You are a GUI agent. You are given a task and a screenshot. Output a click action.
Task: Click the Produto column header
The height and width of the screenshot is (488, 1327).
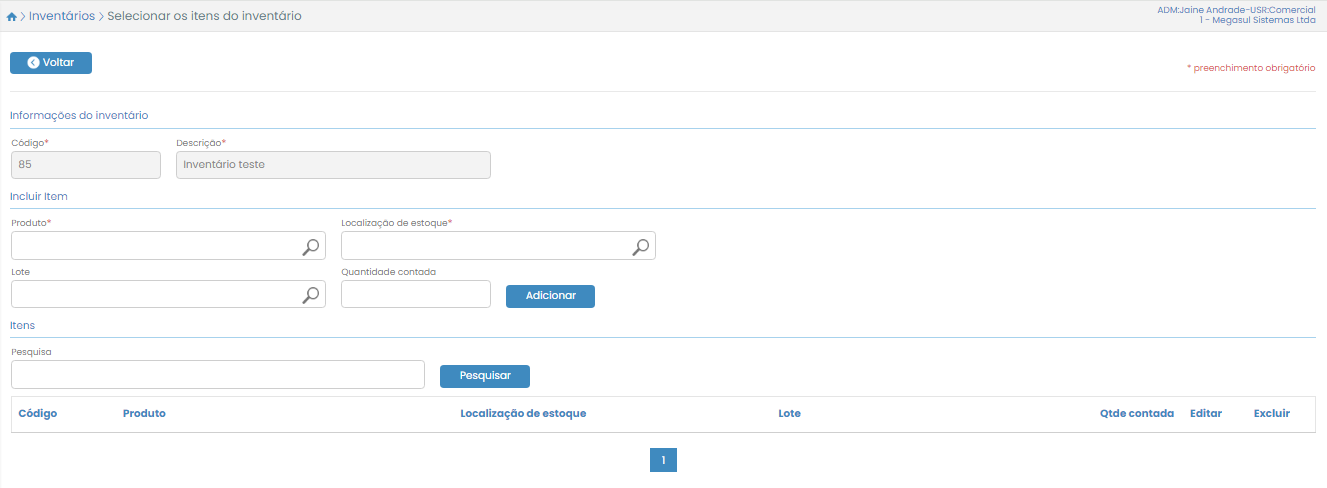144,413
